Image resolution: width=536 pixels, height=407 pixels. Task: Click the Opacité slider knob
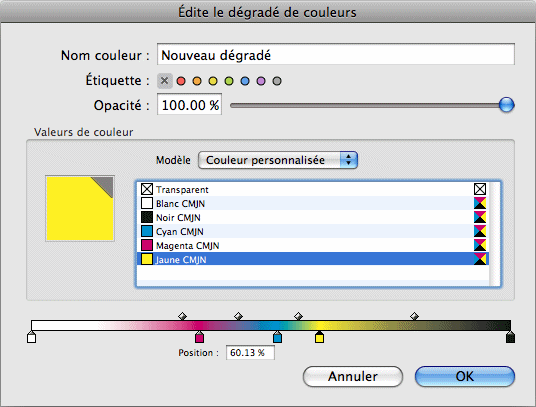click(x=506, y=105)
